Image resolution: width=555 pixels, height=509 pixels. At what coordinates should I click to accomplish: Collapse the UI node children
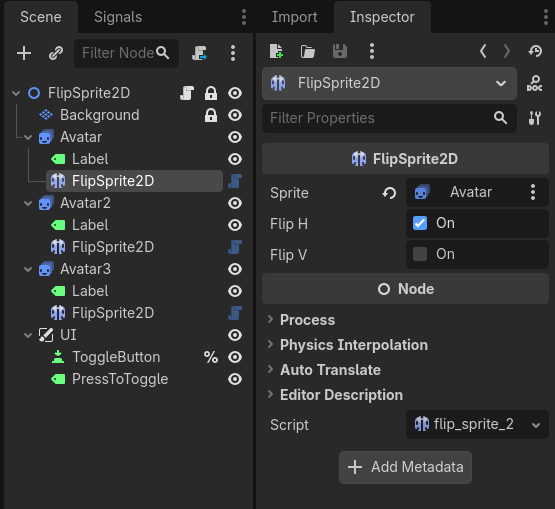(28, 335)
